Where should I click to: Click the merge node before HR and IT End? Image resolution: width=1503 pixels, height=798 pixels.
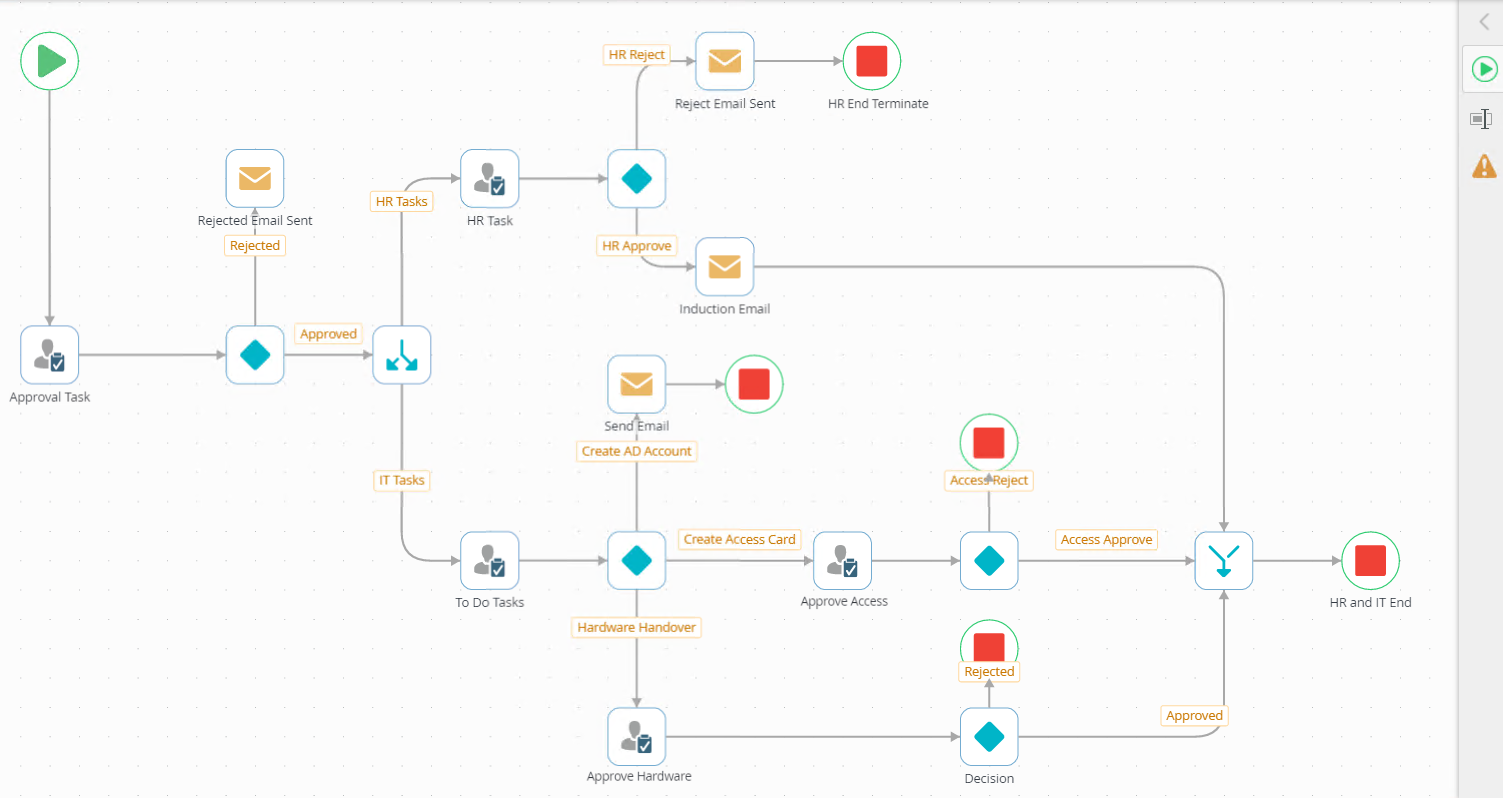[x=1224, y=561]
